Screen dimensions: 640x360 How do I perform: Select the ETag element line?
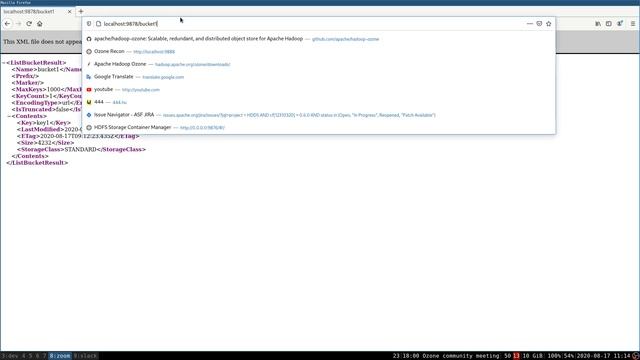[x=78, y=136]
